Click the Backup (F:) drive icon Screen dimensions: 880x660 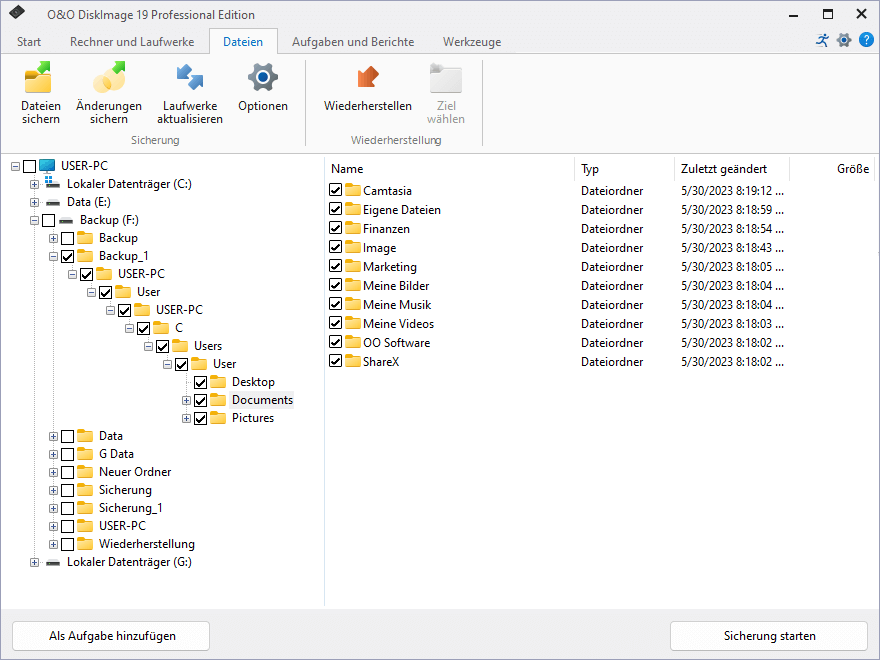(x=66, y=220)
